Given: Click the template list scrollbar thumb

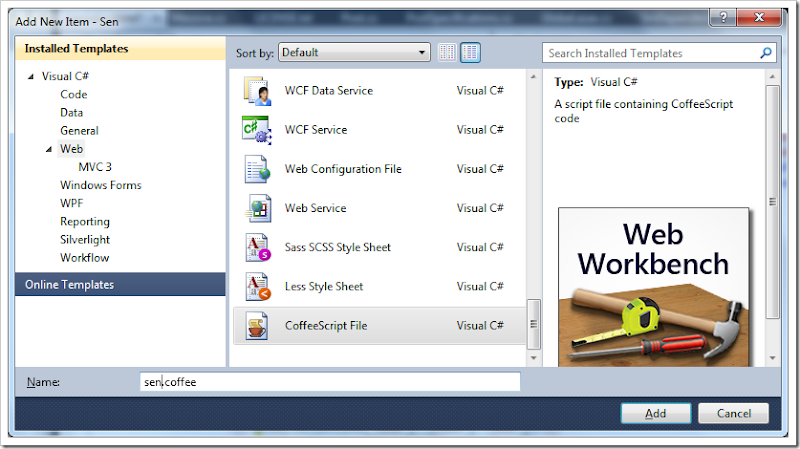Looking at the screenshot, I should click(x=533, y=324).
